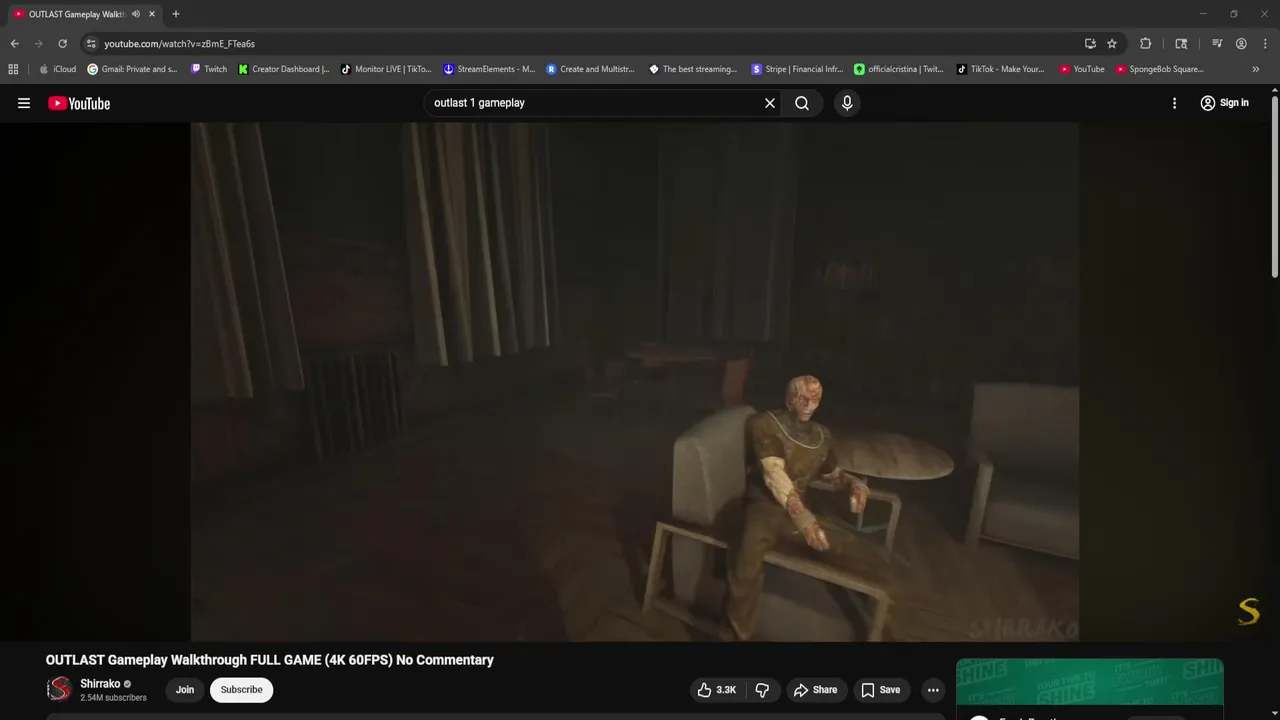Open the Stripe Financial bookmark
The width and height of the screenshot is (1280, 720).
797,69
